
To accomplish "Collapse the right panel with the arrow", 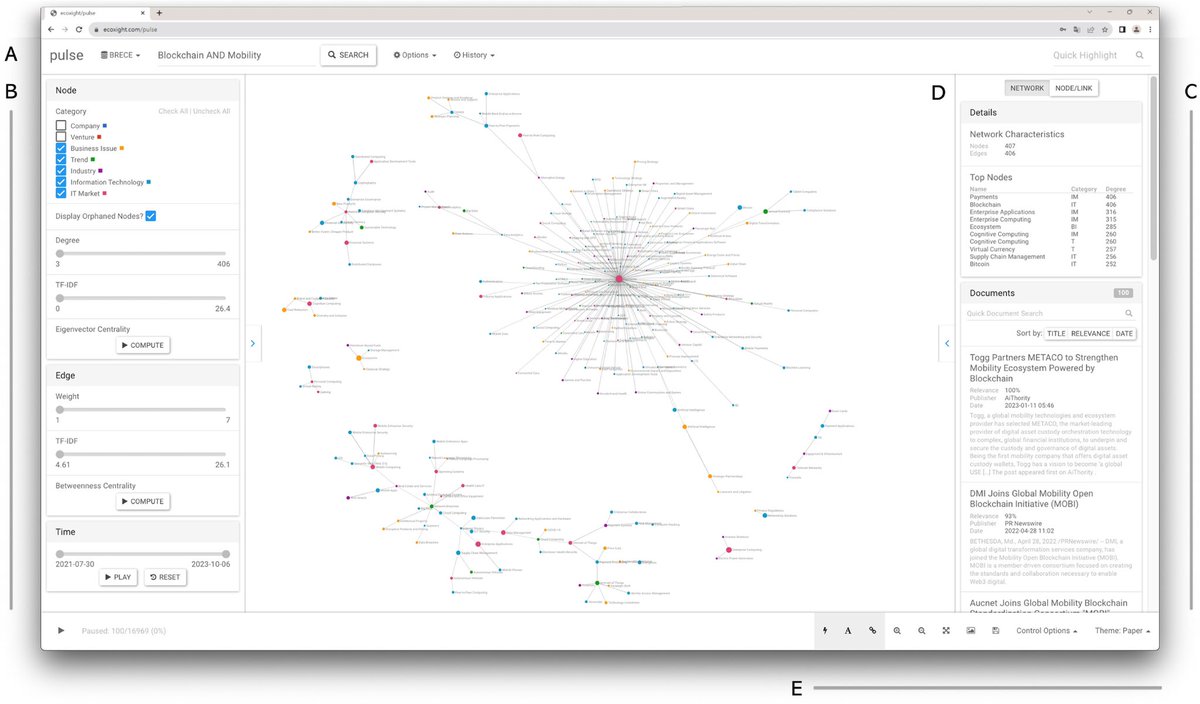I will click(947, 343).
